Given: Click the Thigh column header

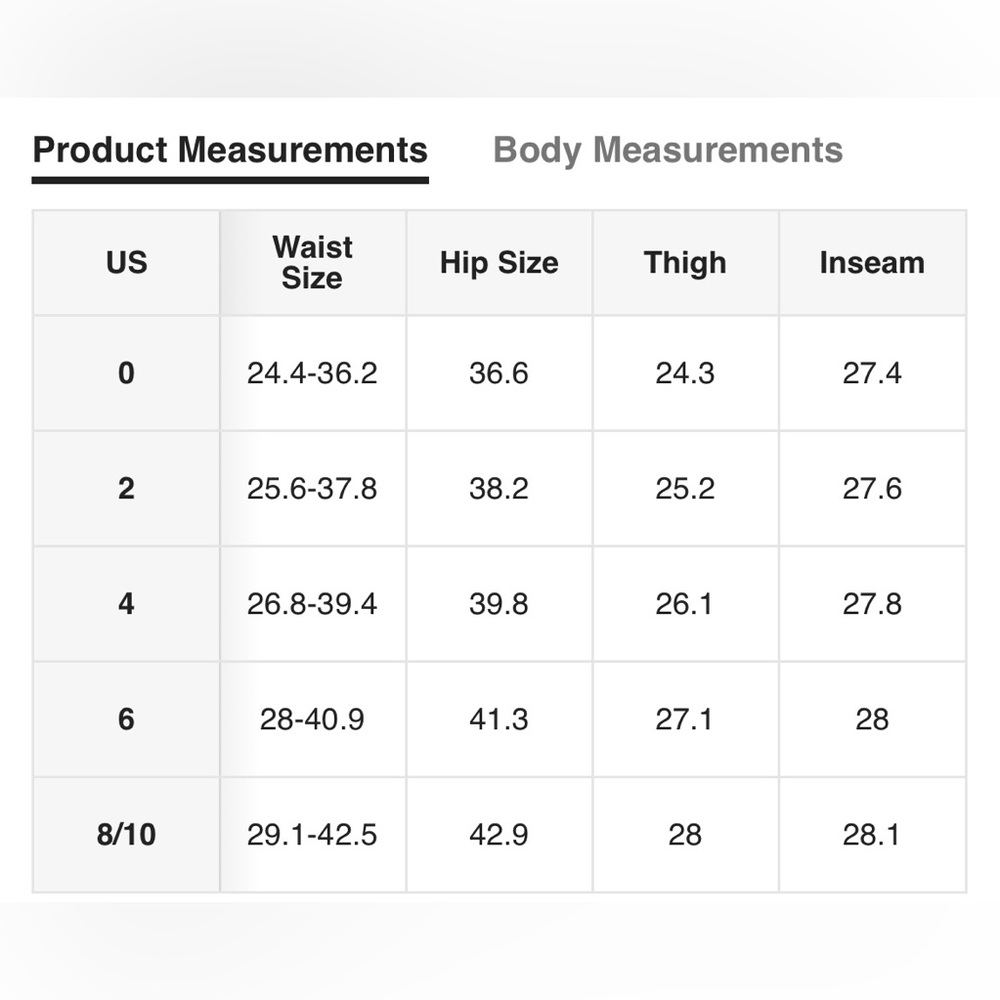Looking at the screenshot, I should click(x=686, y=263).
